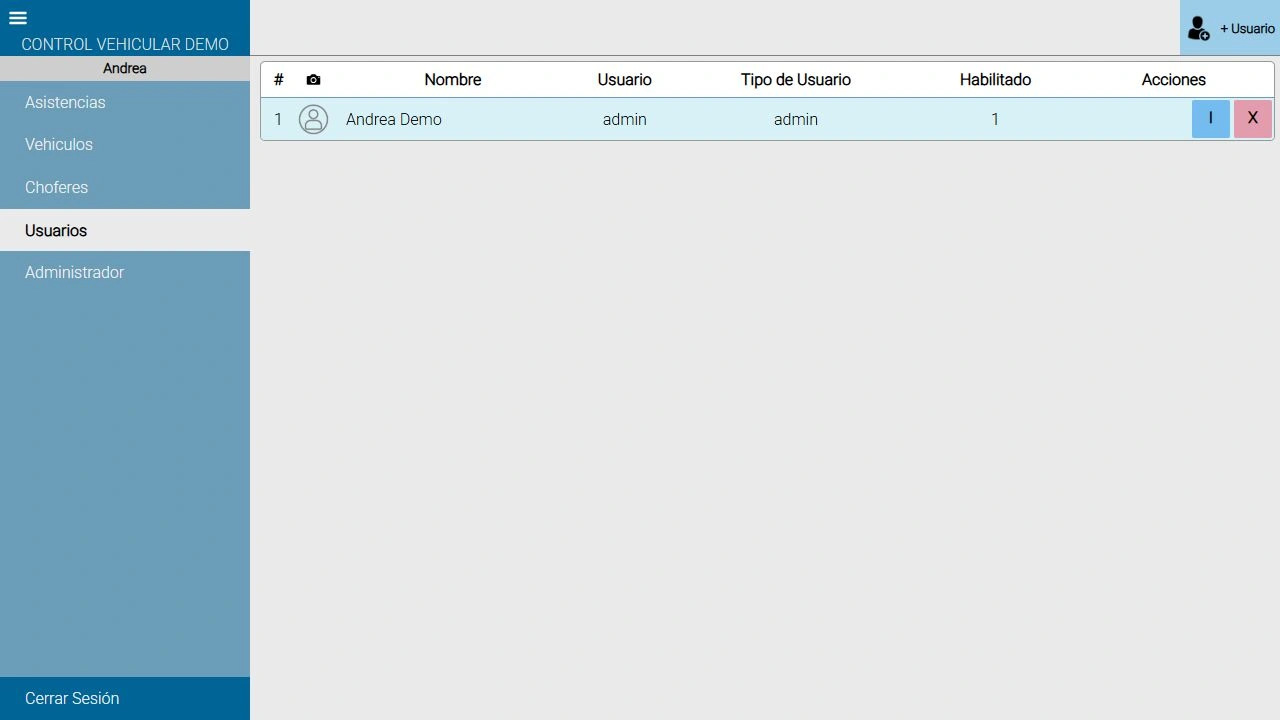Click the Usuario column header

click(625, 80)
